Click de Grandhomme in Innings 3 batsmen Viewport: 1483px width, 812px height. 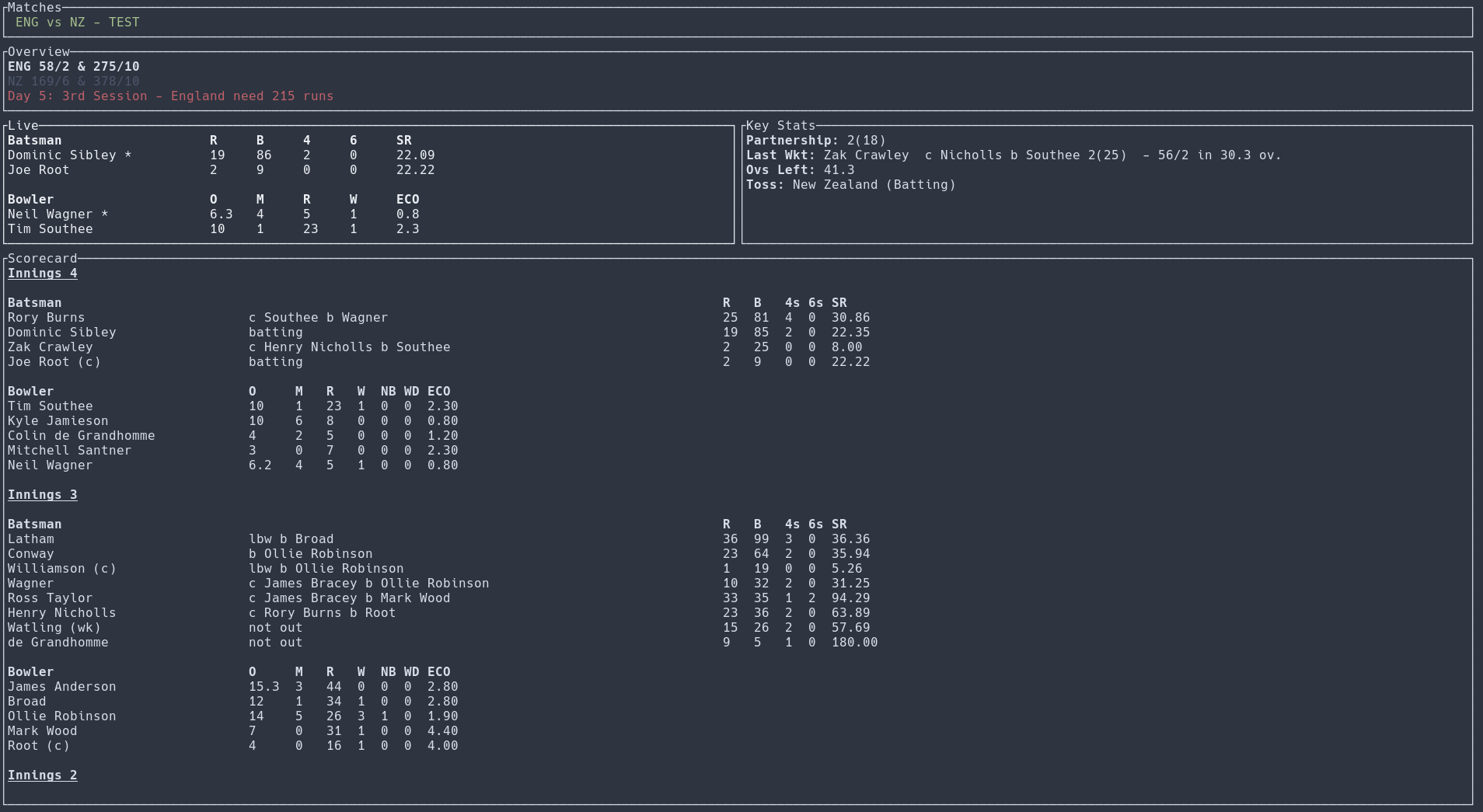click(x=58, y=643)
